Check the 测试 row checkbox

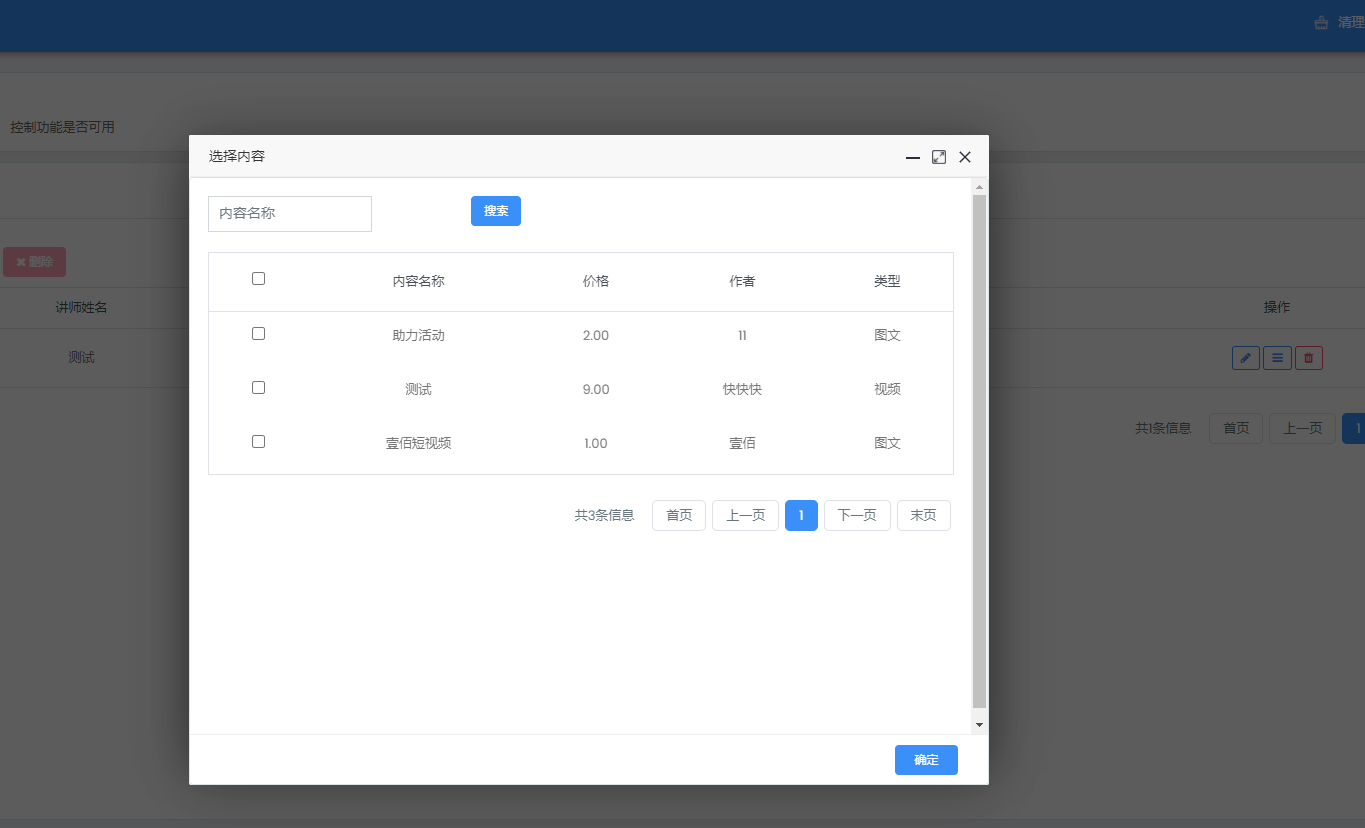(258, 388)
